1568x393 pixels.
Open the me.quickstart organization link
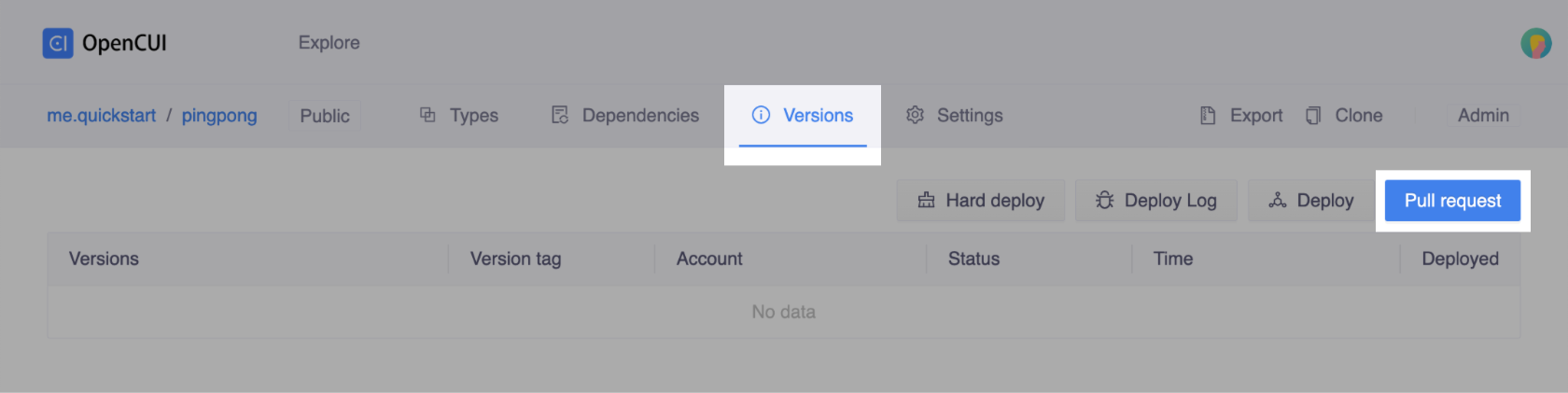[102, 116]
